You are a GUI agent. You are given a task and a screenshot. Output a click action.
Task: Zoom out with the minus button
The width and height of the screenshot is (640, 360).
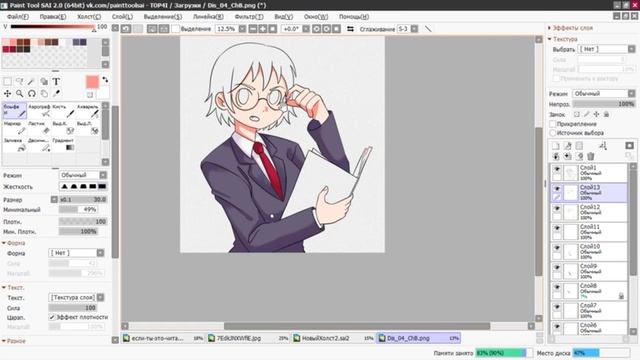(x=253, y=29)
